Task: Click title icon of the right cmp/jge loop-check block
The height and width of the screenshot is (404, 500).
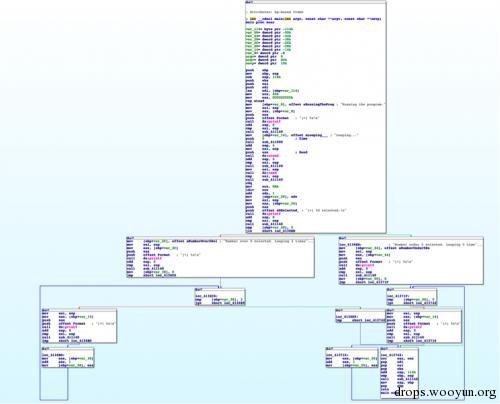Action: [x=390, y=290]
